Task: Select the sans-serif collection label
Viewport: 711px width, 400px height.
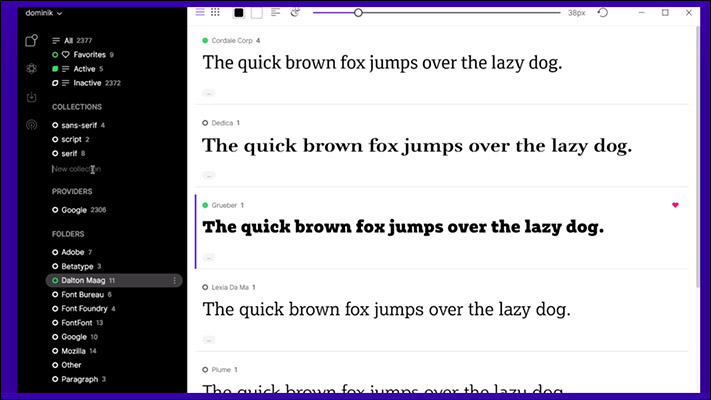Action: click(79, 125)
